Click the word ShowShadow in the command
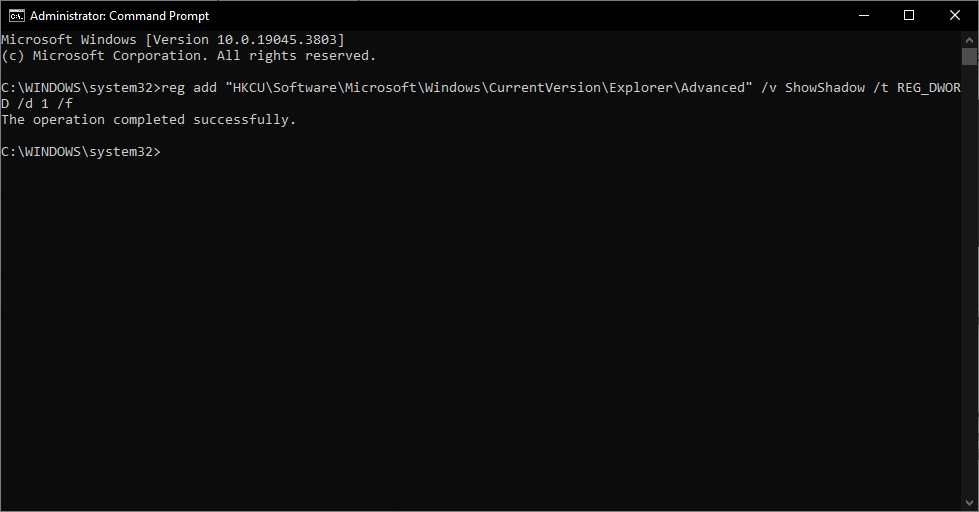 coord(825,88)
